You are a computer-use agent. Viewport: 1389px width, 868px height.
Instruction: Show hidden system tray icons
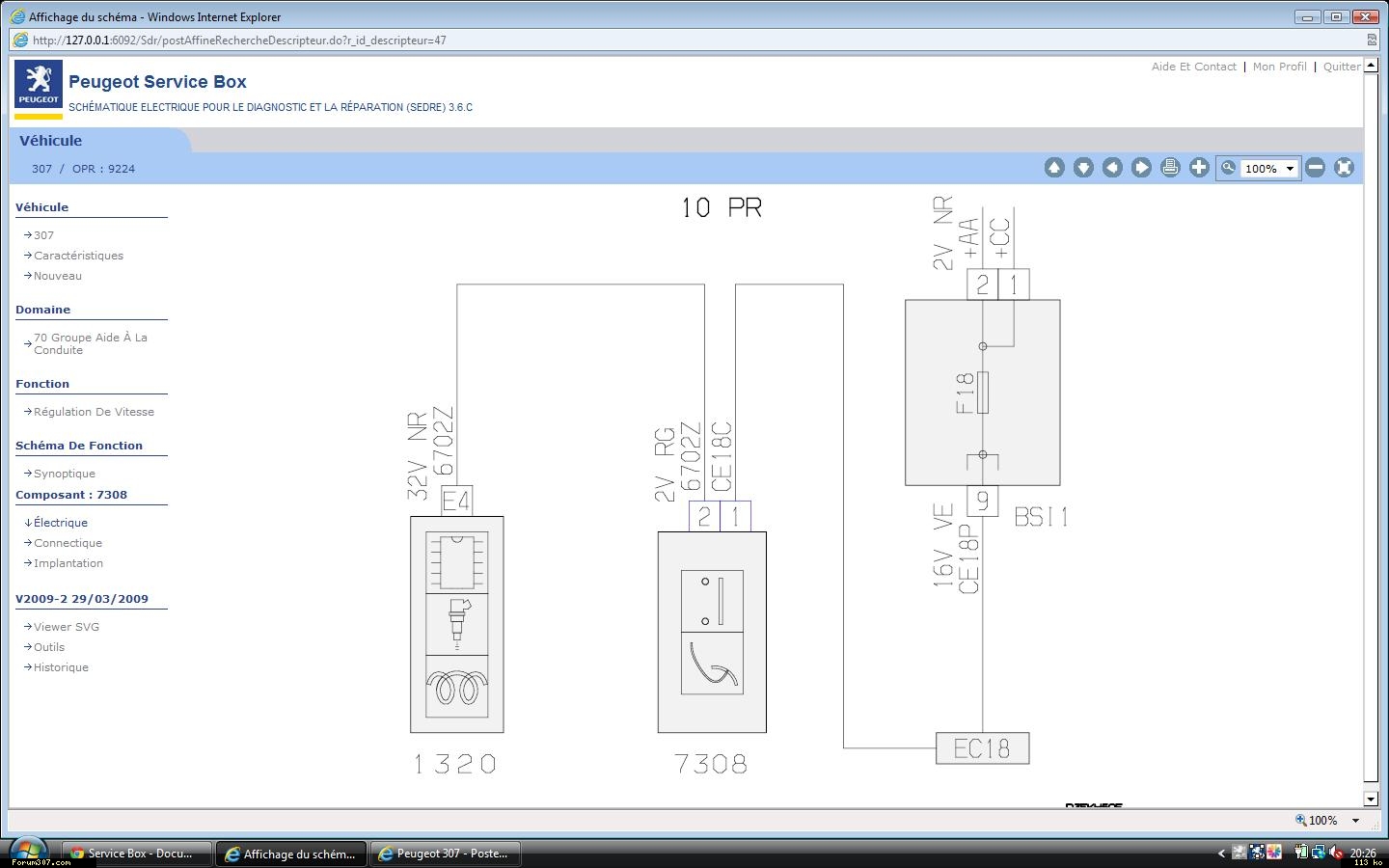[x=1221, y=853]
